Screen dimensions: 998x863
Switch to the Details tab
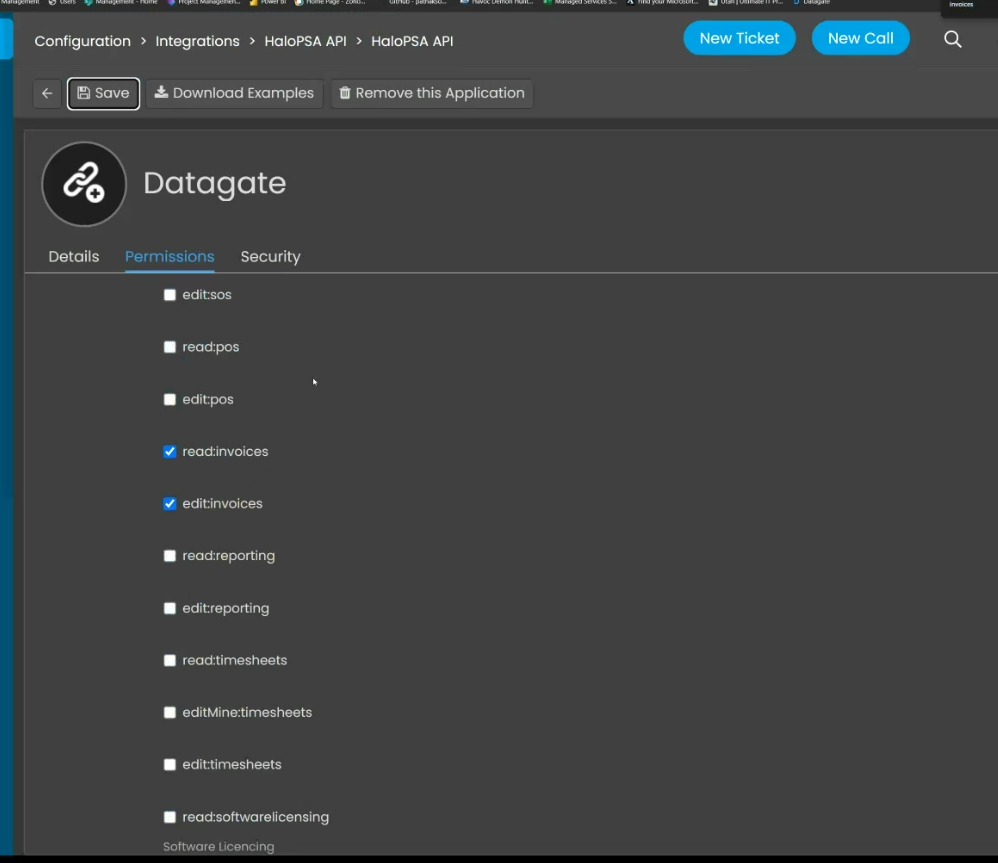(74, 257)
